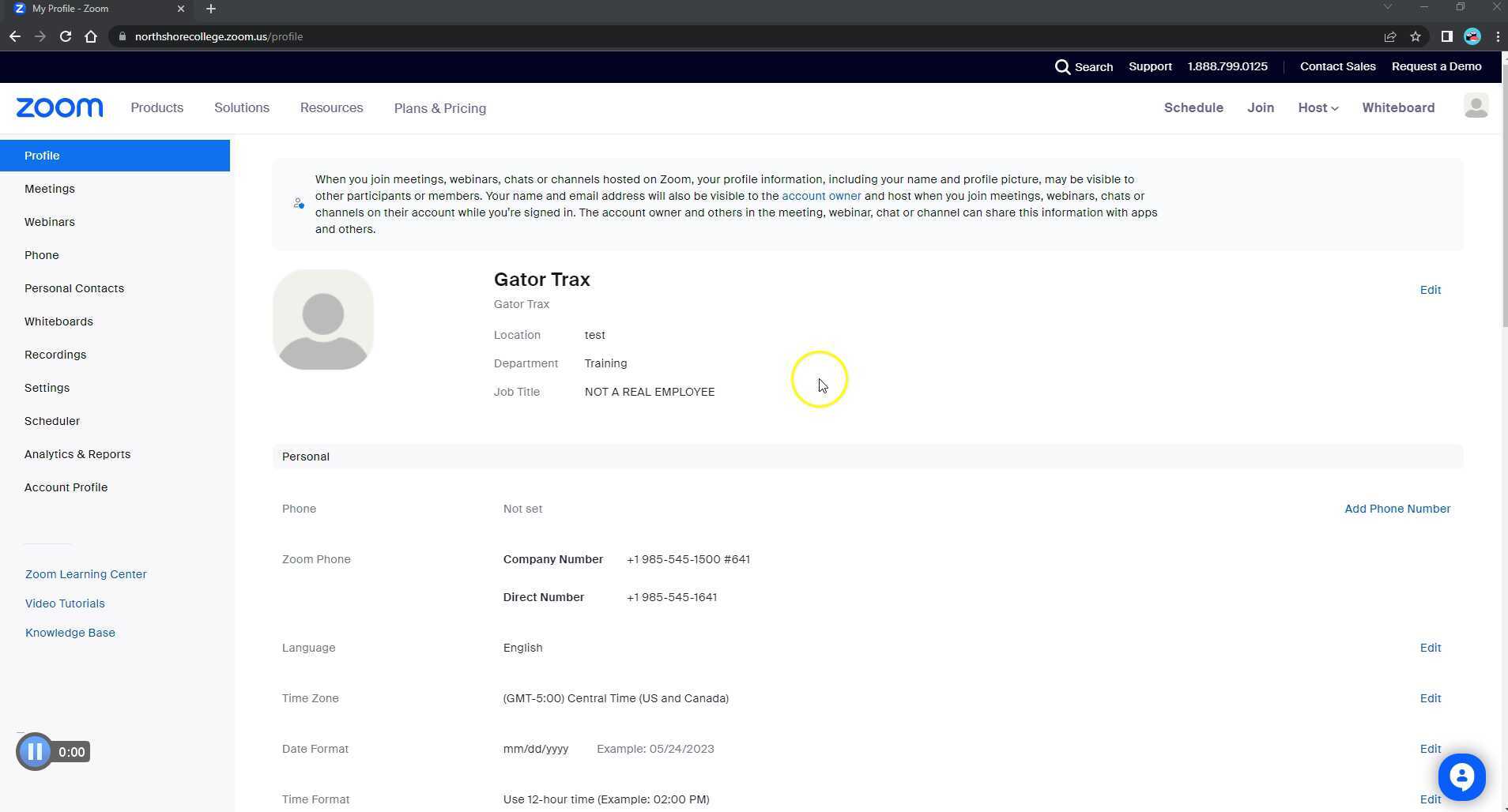Open the chat support bubble
The image size is (1508, 812).
point(1461,776)
